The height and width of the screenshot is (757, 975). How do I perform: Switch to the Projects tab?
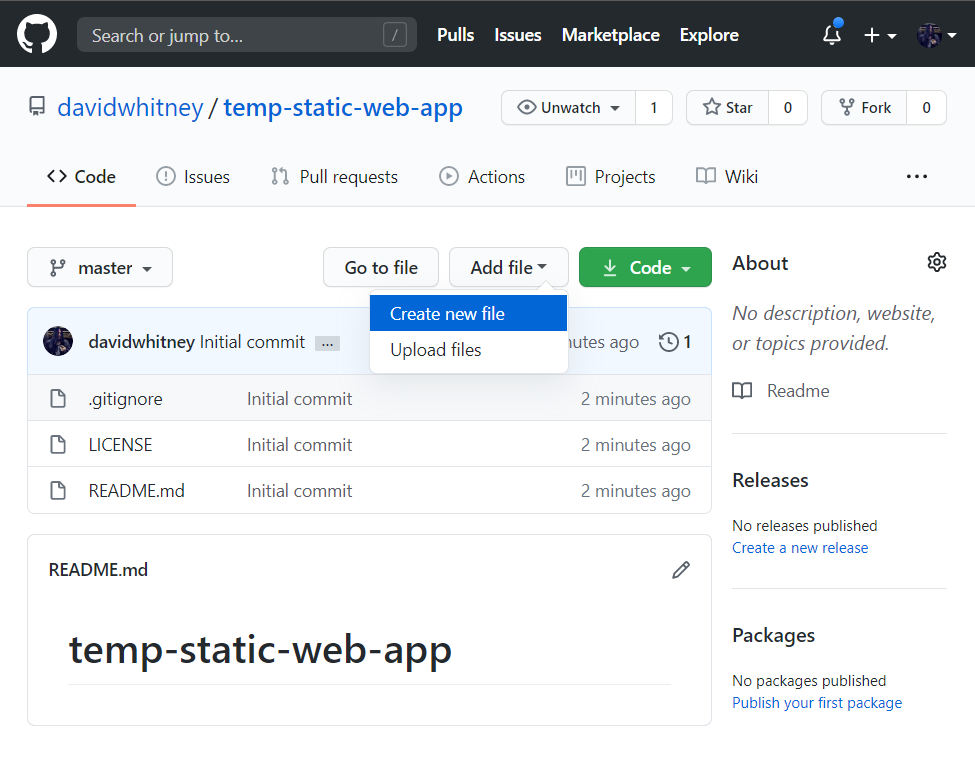(611, 177)
